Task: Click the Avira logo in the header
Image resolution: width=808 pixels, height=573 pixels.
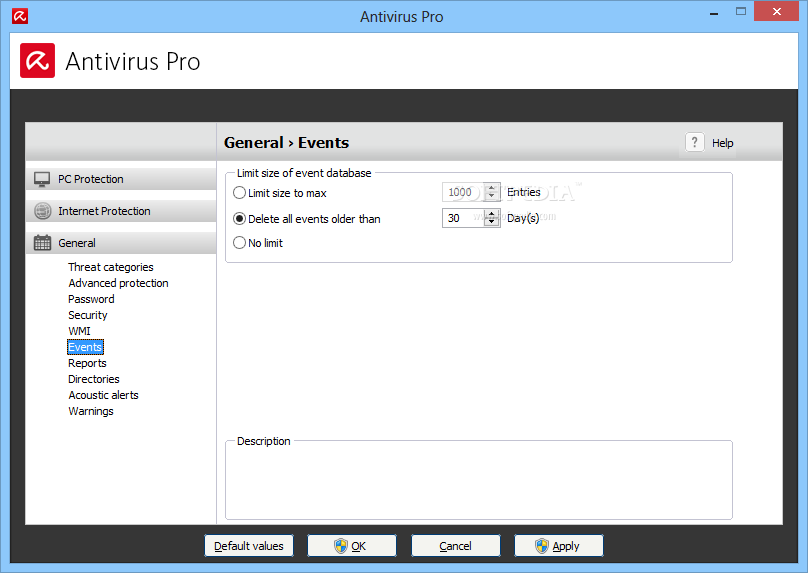Action: point(38,61)
